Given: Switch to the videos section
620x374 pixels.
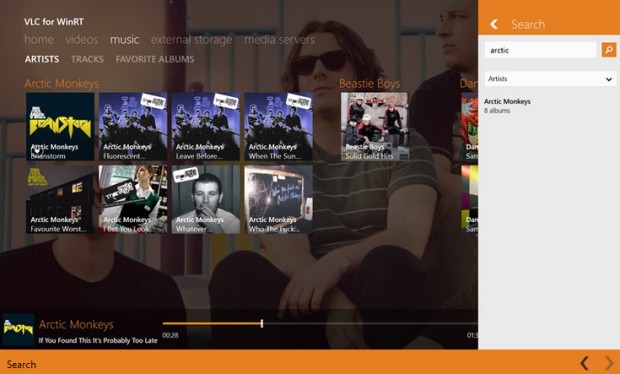Looking at the screenshot, I should coord(82,40).
